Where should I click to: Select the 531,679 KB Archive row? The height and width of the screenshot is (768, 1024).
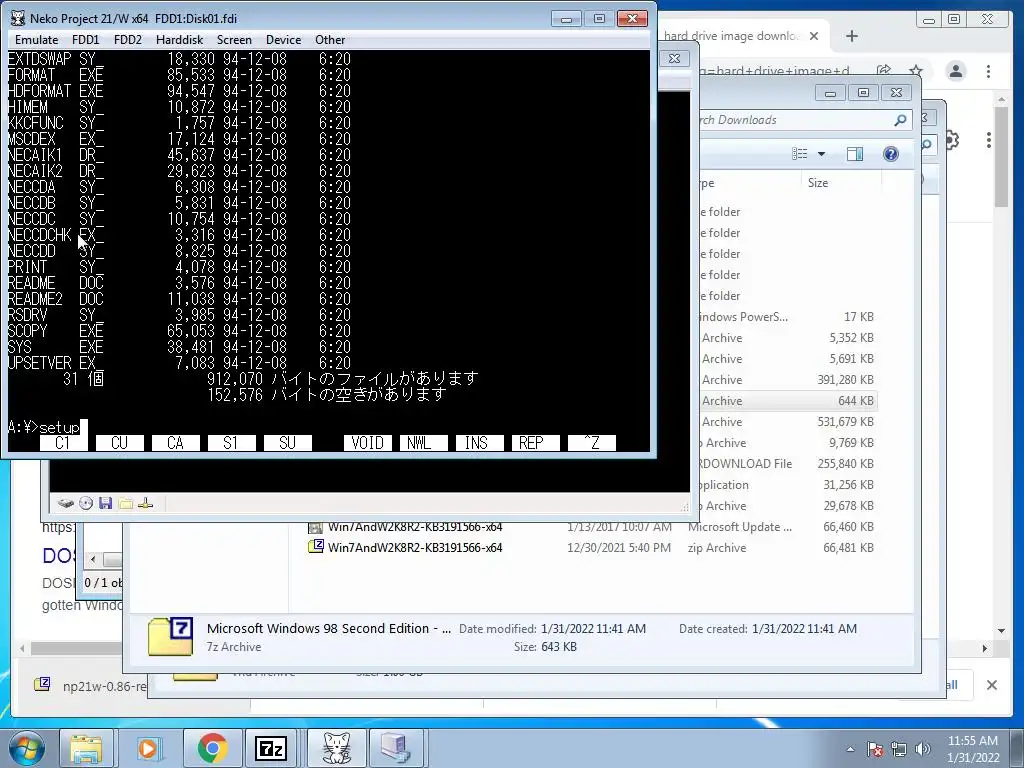pyautogui.click(x=787, y=422)
